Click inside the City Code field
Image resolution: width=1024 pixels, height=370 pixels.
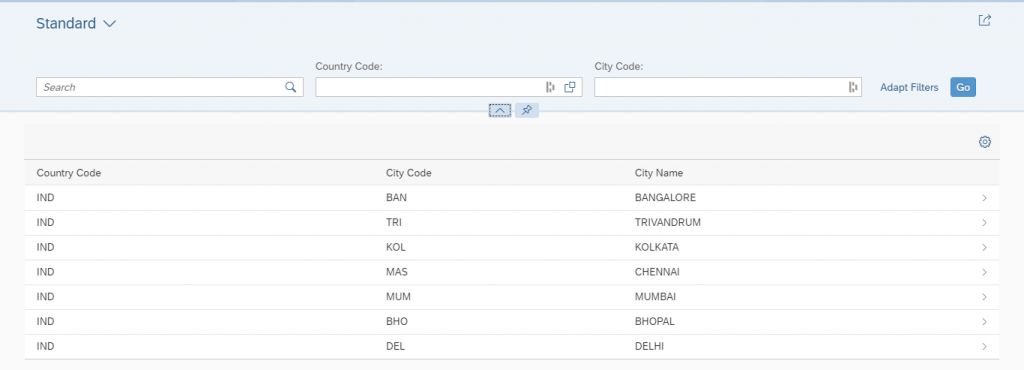click(x=720, y=87)
